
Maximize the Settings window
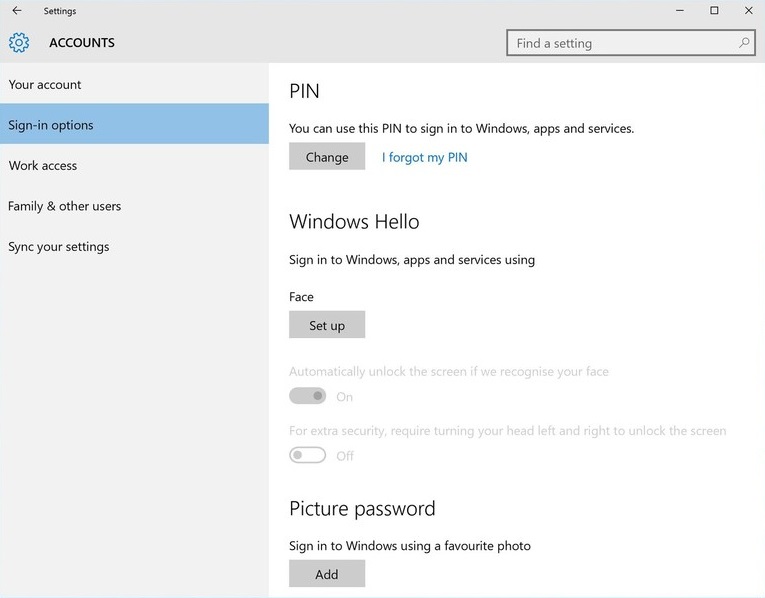[714, 10]
